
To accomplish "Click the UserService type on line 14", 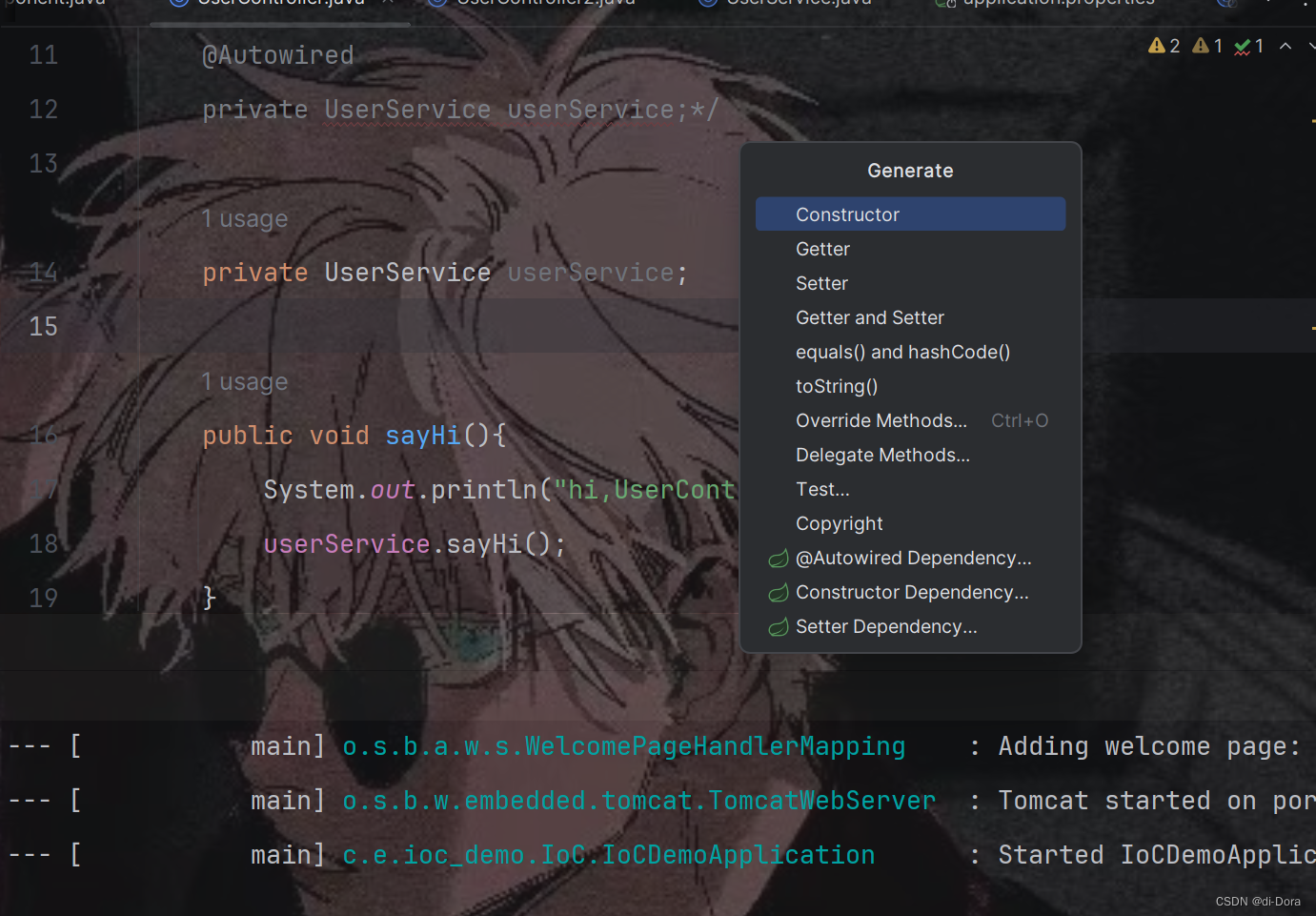I will 408,273.
